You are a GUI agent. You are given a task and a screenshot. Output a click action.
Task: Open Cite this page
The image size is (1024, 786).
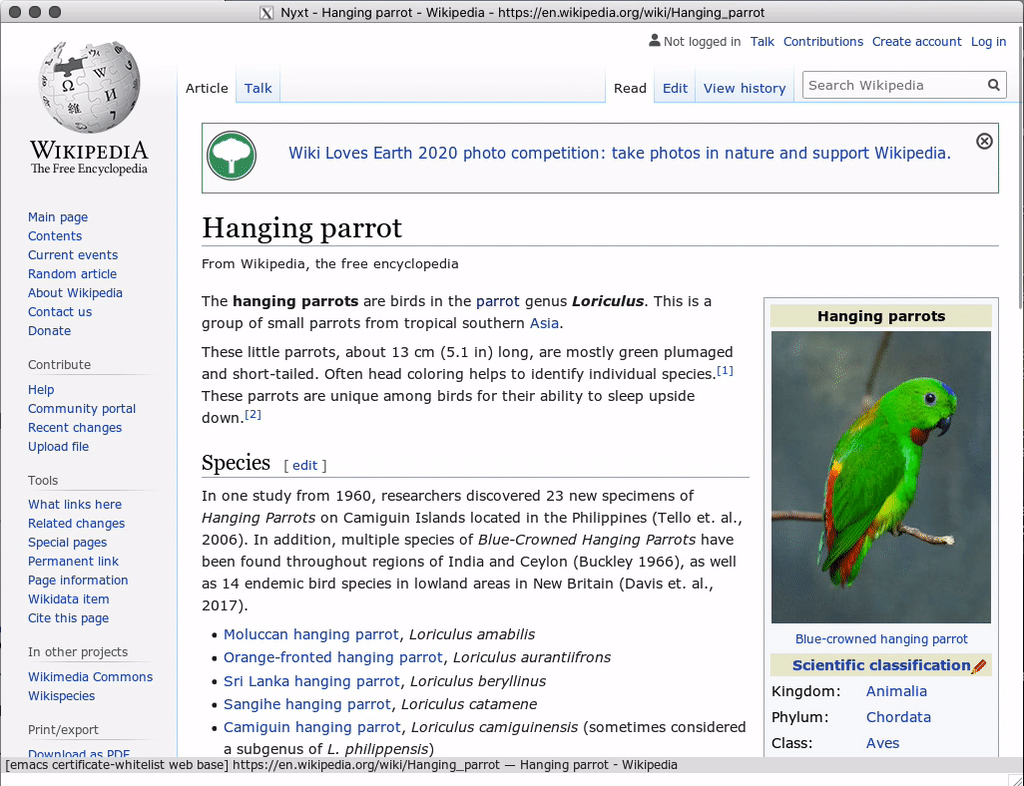click(x=68, y=618)
